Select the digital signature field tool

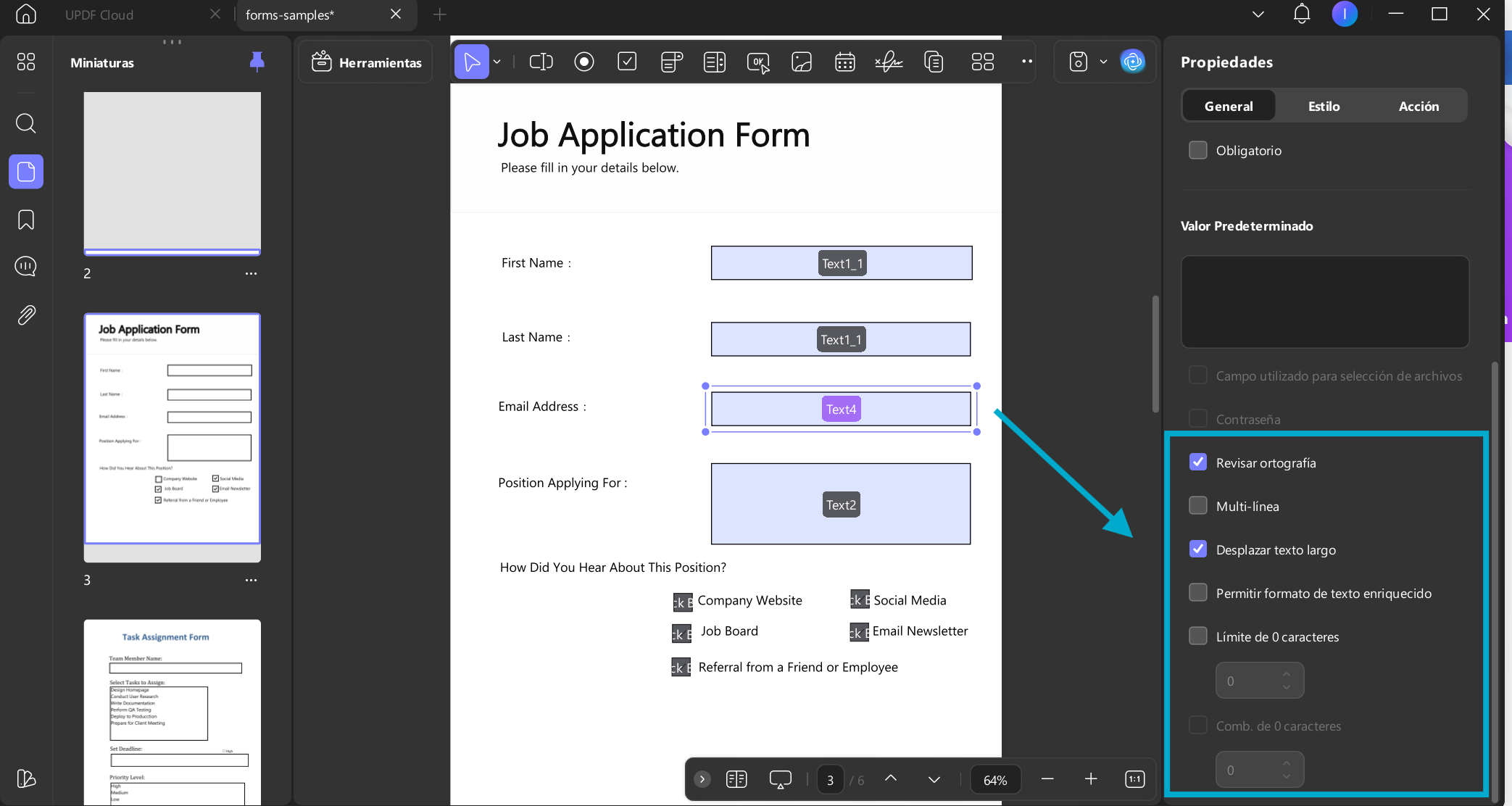pos(889,62)
